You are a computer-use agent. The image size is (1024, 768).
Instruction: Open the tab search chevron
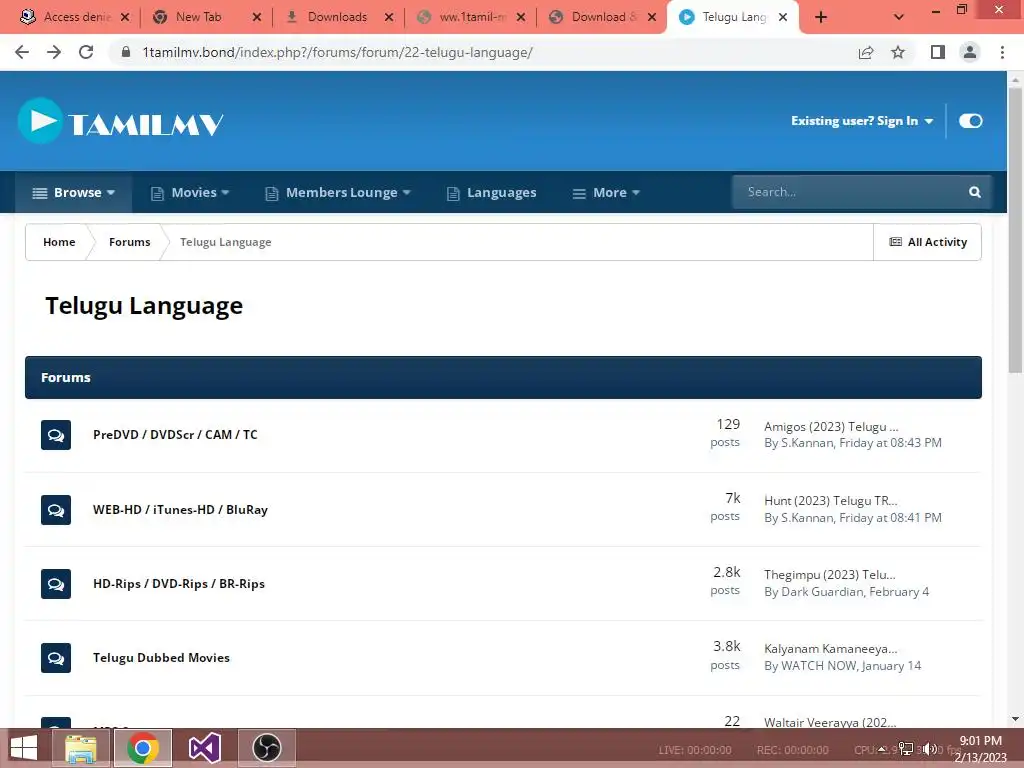coord(899,17)
